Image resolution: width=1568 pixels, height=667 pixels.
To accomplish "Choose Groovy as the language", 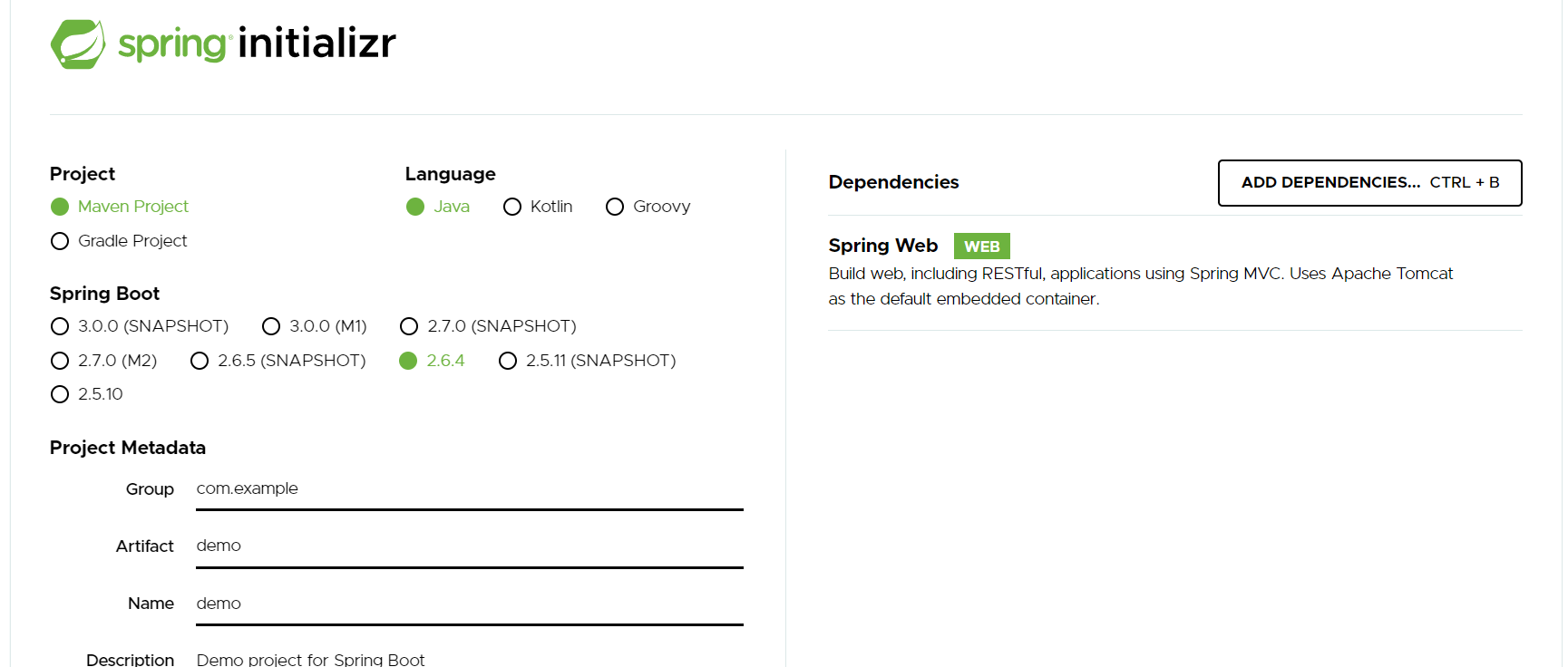I will point(615,207).
